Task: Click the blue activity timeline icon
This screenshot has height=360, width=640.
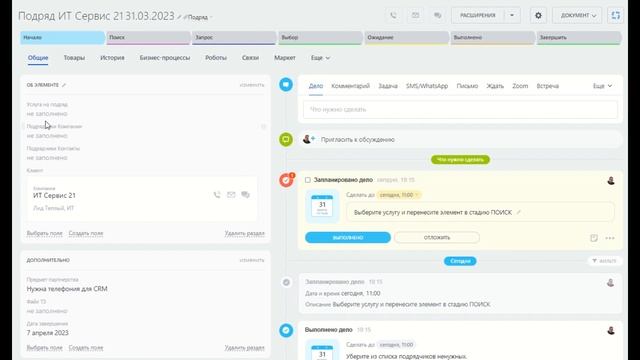Action: click(x=286, y=84)
